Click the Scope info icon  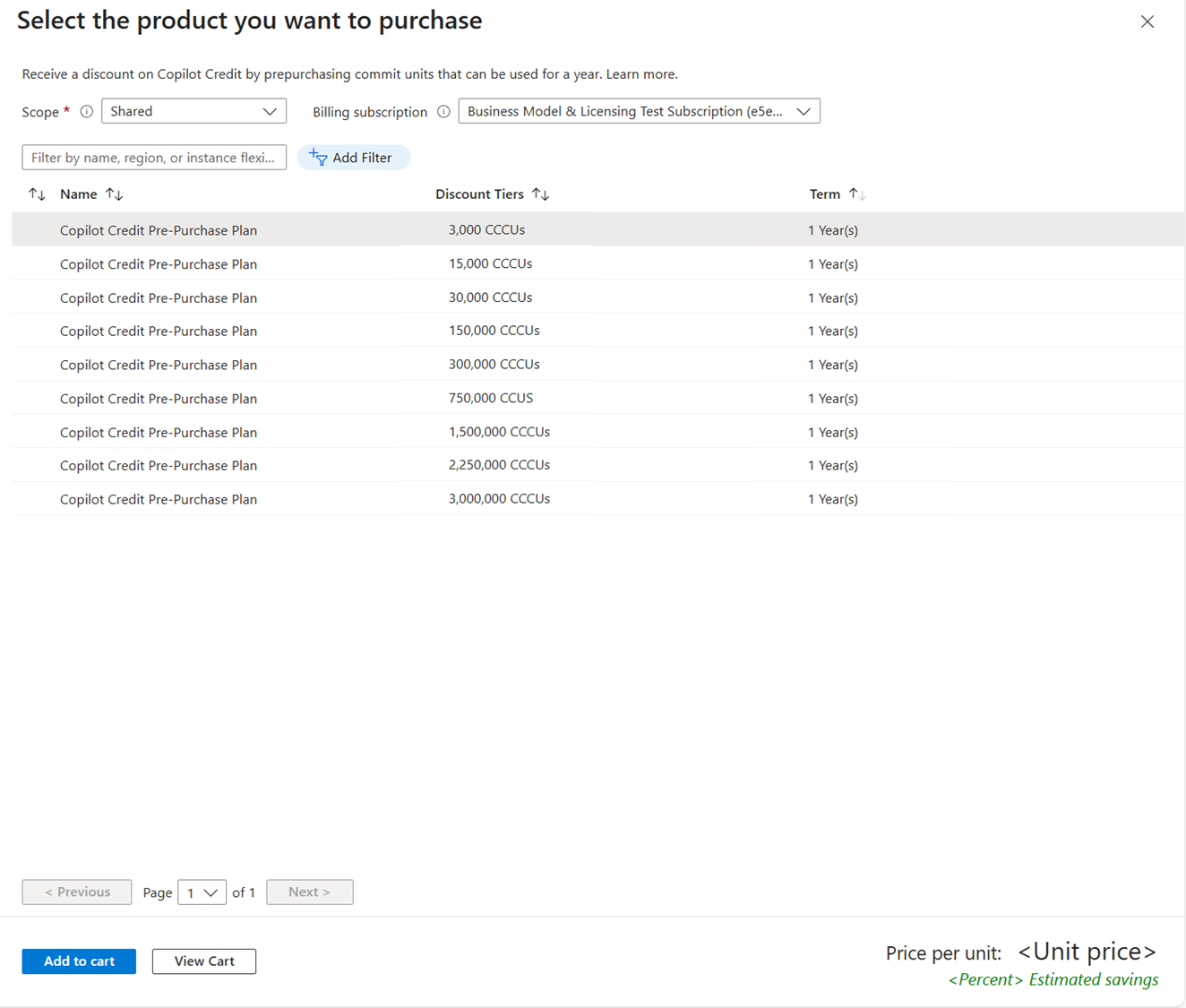pos(87,112)
